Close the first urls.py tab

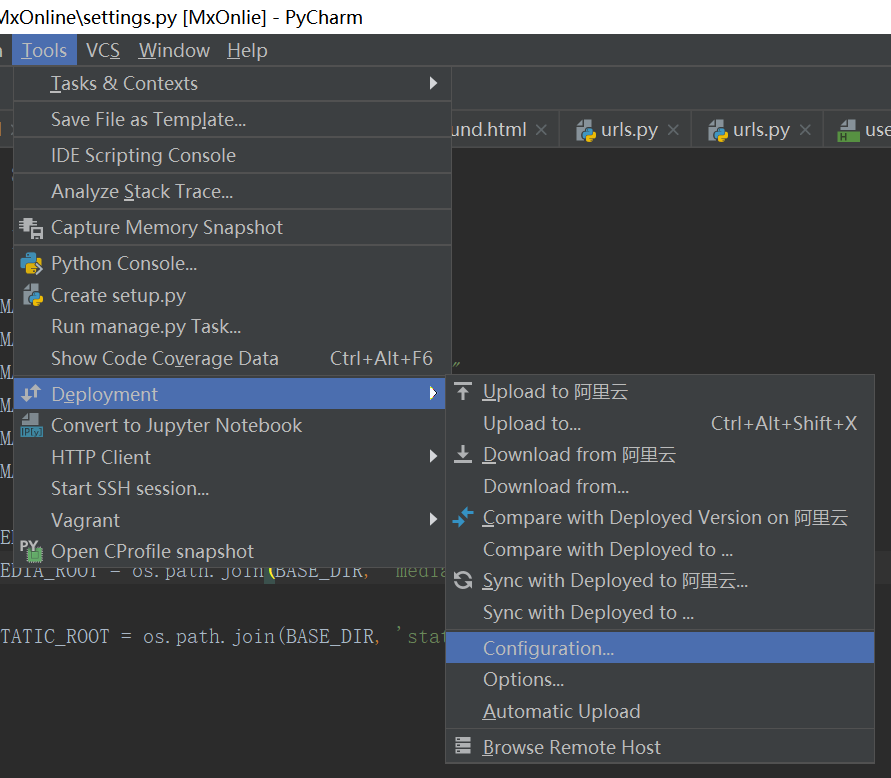pyautogui.click(x=673, y=130)
